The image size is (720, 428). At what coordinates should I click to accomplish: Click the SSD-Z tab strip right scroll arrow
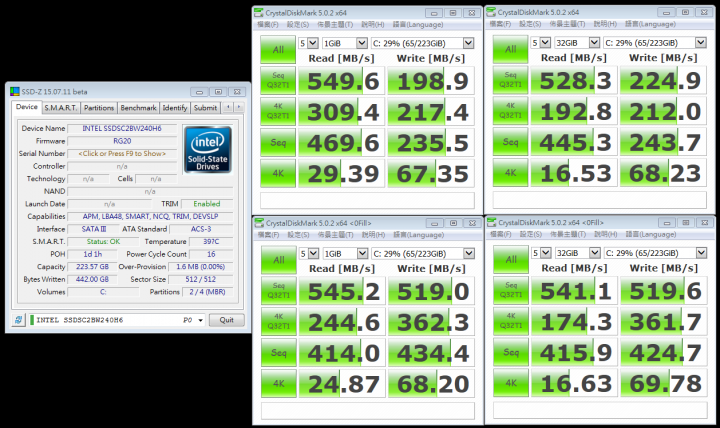(x=239, y=107)
